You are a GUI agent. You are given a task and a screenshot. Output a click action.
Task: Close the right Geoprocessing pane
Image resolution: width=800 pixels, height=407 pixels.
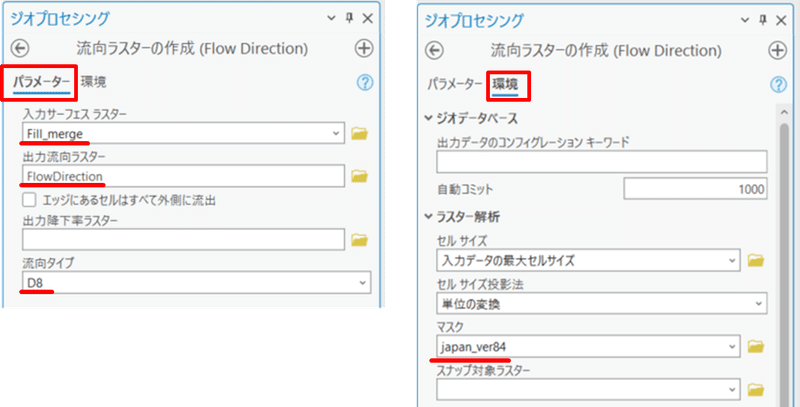pos(781,20)
